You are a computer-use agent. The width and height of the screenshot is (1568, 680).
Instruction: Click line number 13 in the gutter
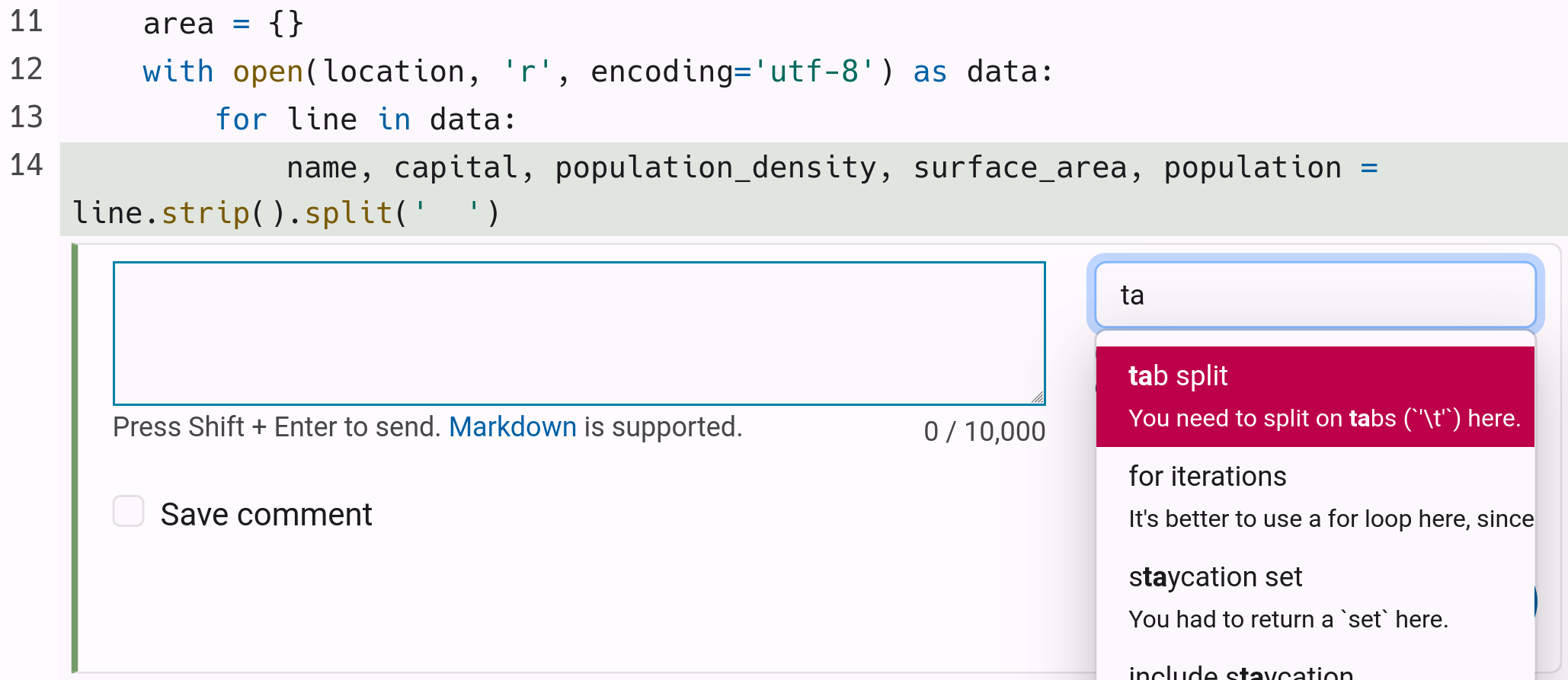pyautogui.click(x=27, y=117)
